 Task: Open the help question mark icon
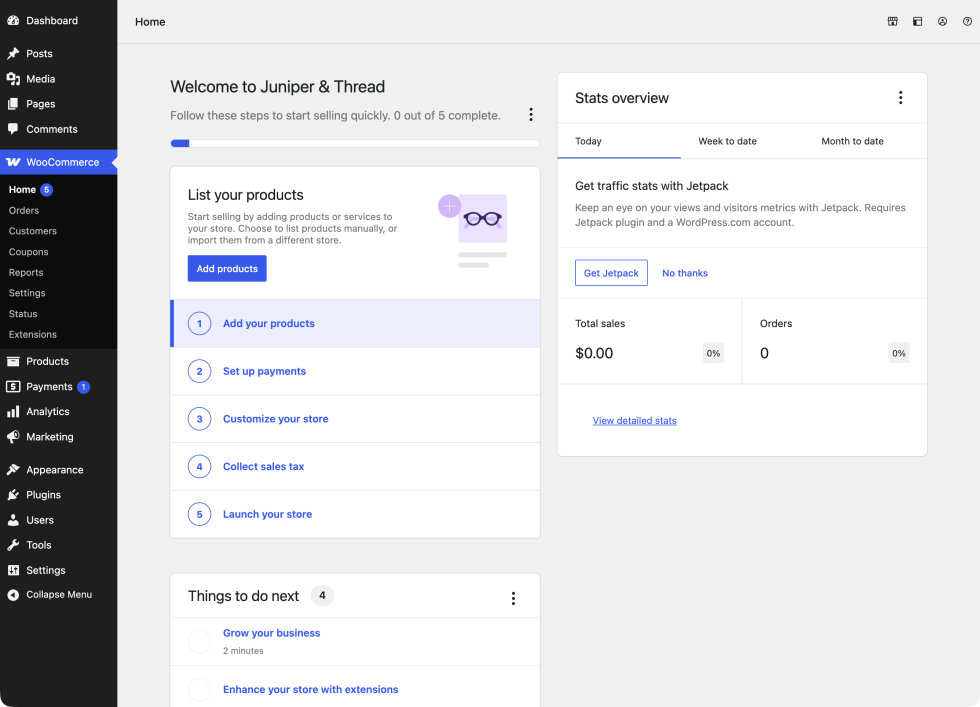point(967,21)
